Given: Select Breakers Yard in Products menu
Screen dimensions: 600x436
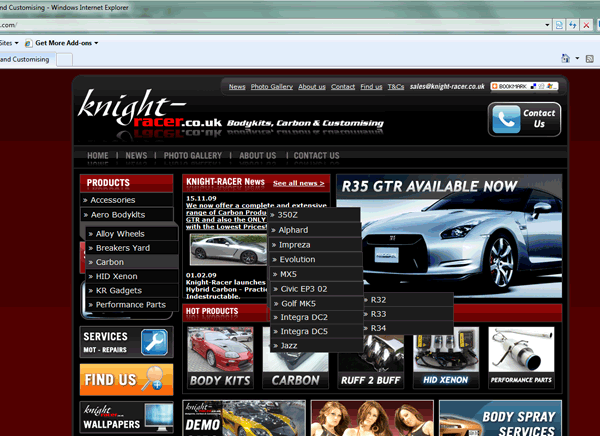Looking at the screenshot, I should (x=132, y=248).
